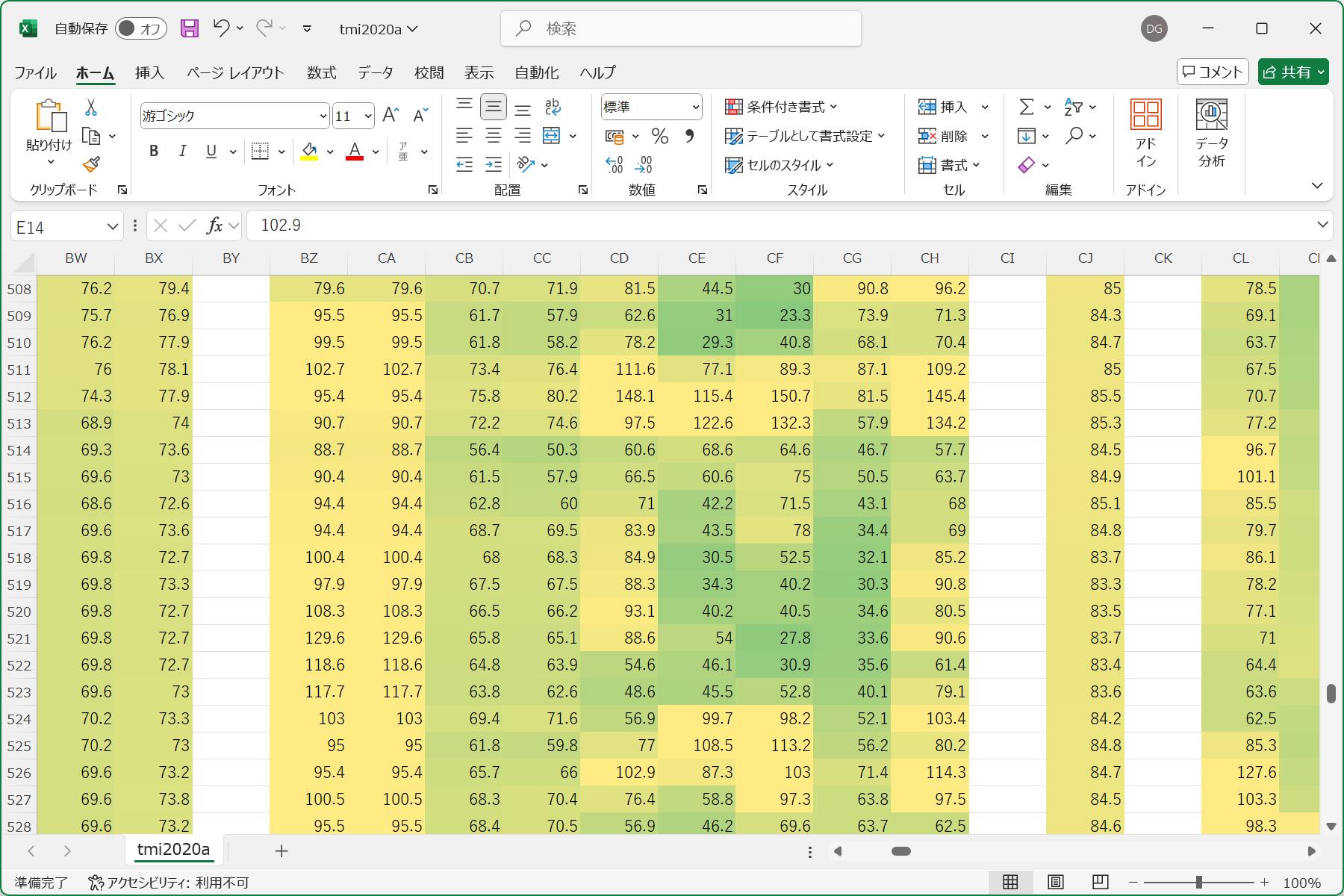Viewport: 1344px width, 896px height.
Task: Switch to 挿入 tab
Action: [x=149, y=72]
